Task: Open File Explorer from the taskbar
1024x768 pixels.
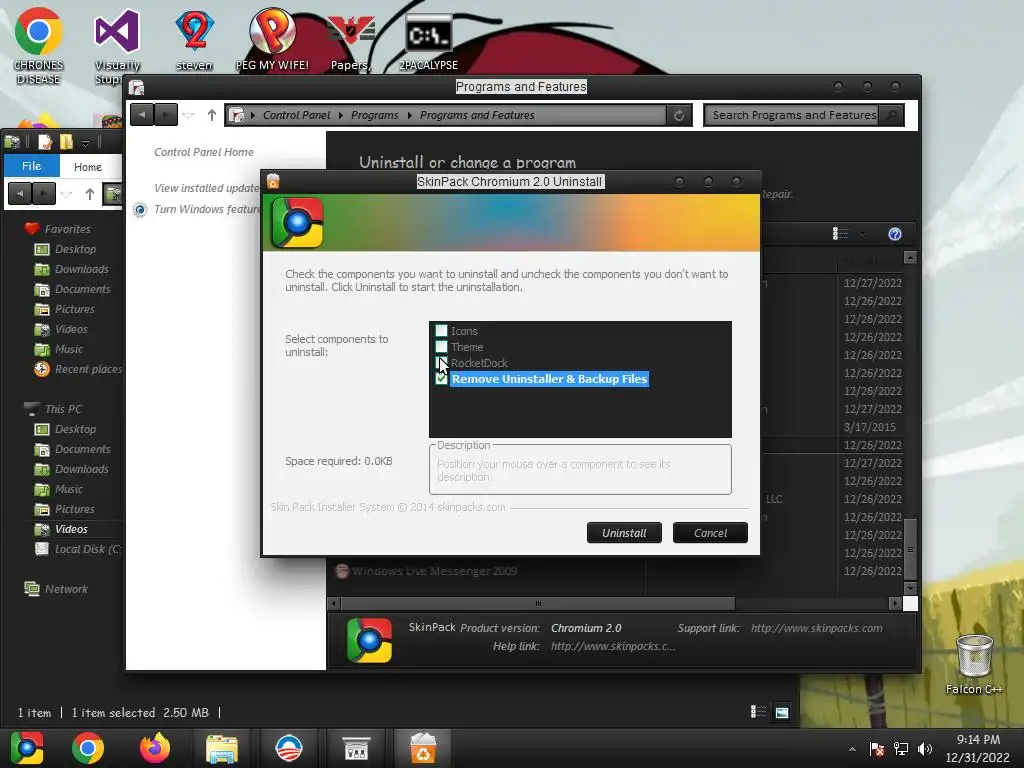Action: [222, 748]
